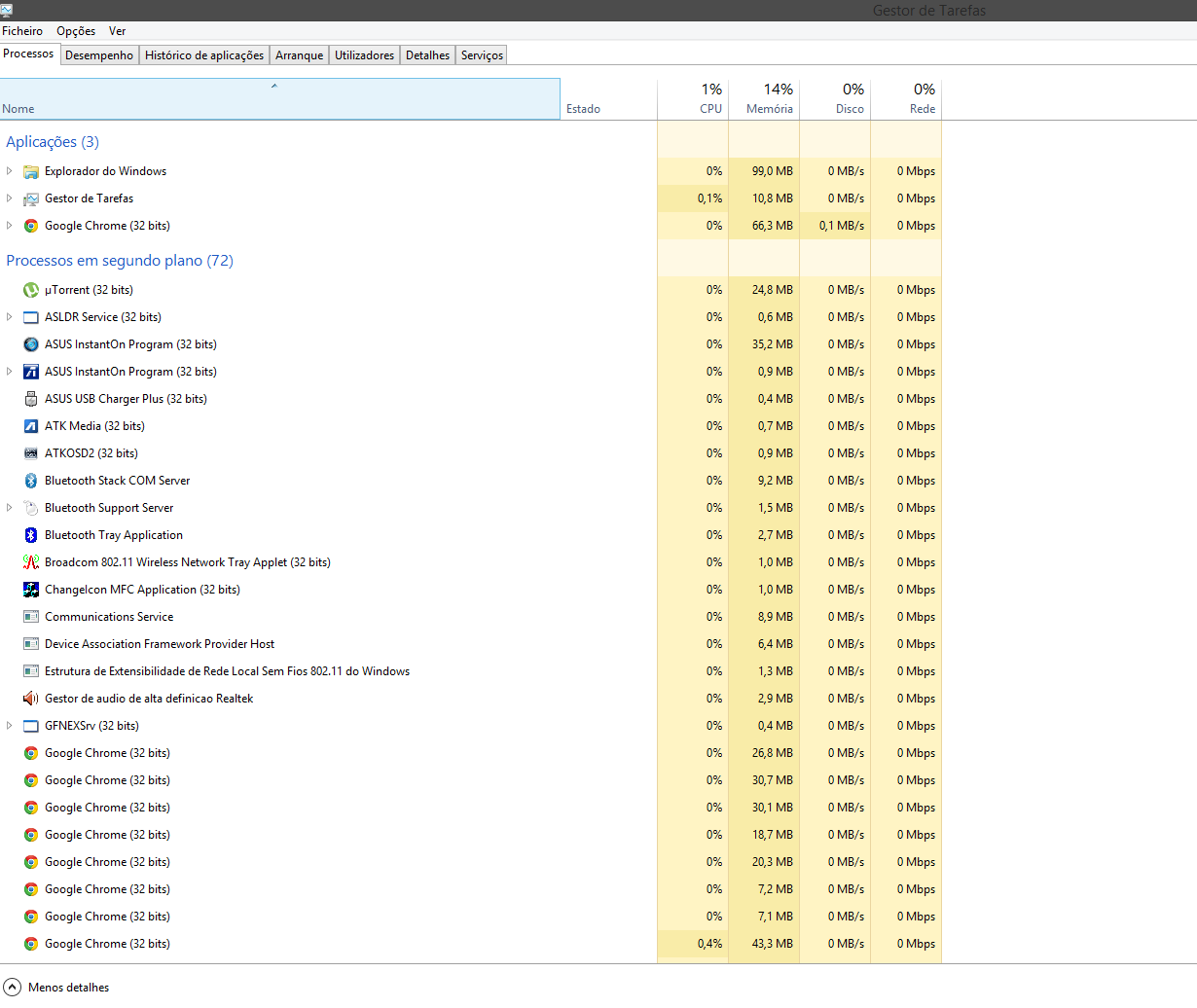Switch to the Desempenho tab
Viewport: 1197px width, 1008px height.
tap(99, 55)
